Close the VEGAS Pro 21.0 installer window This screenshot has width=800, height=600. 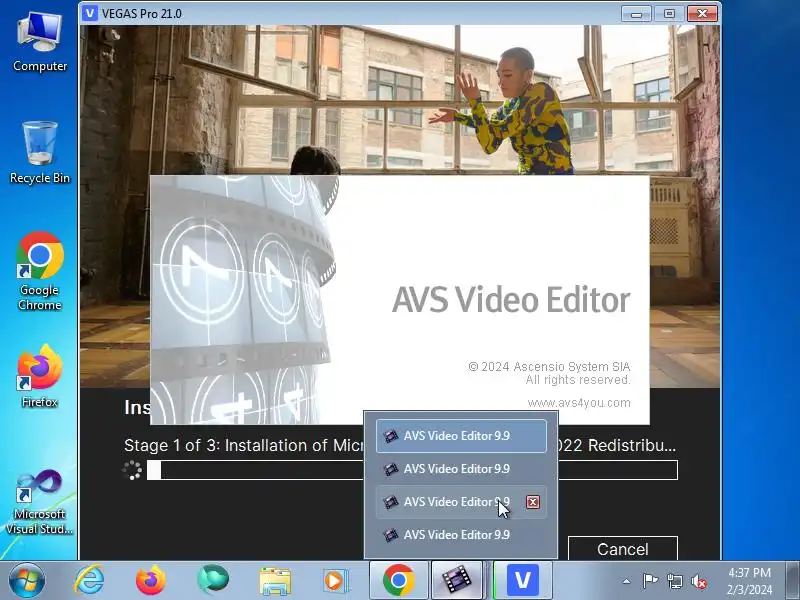(702, 14)
